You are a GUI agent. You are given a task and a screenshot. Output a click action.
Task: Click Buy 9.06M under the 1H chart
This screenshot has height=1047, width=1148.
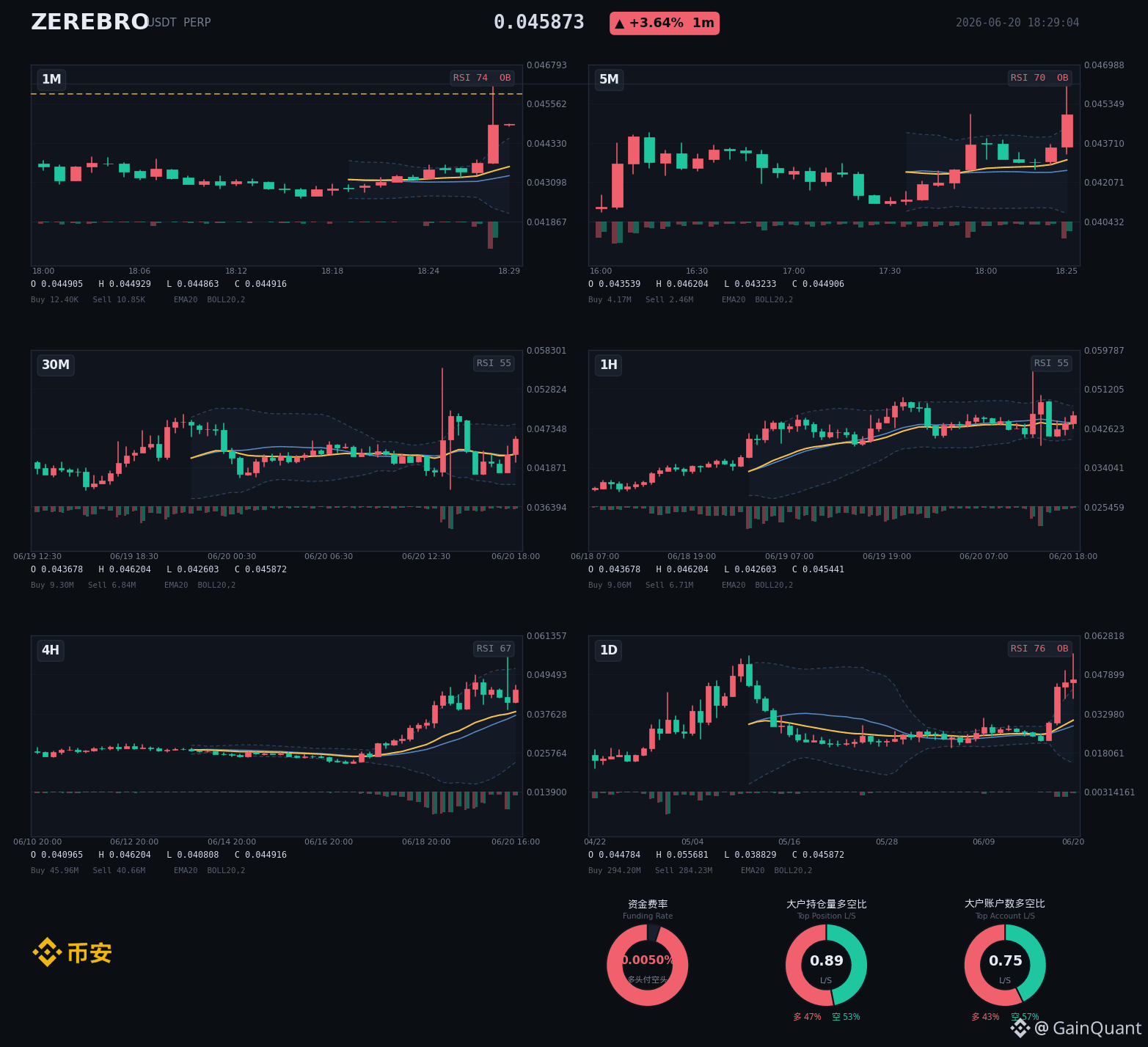610,585
